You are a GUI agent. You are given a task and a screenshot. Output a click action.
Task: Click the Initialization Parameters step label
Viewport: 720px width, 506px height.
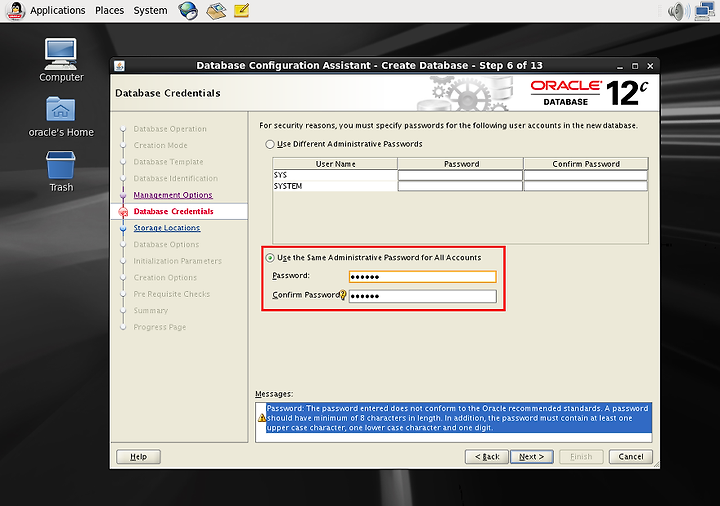coord(177,261)
